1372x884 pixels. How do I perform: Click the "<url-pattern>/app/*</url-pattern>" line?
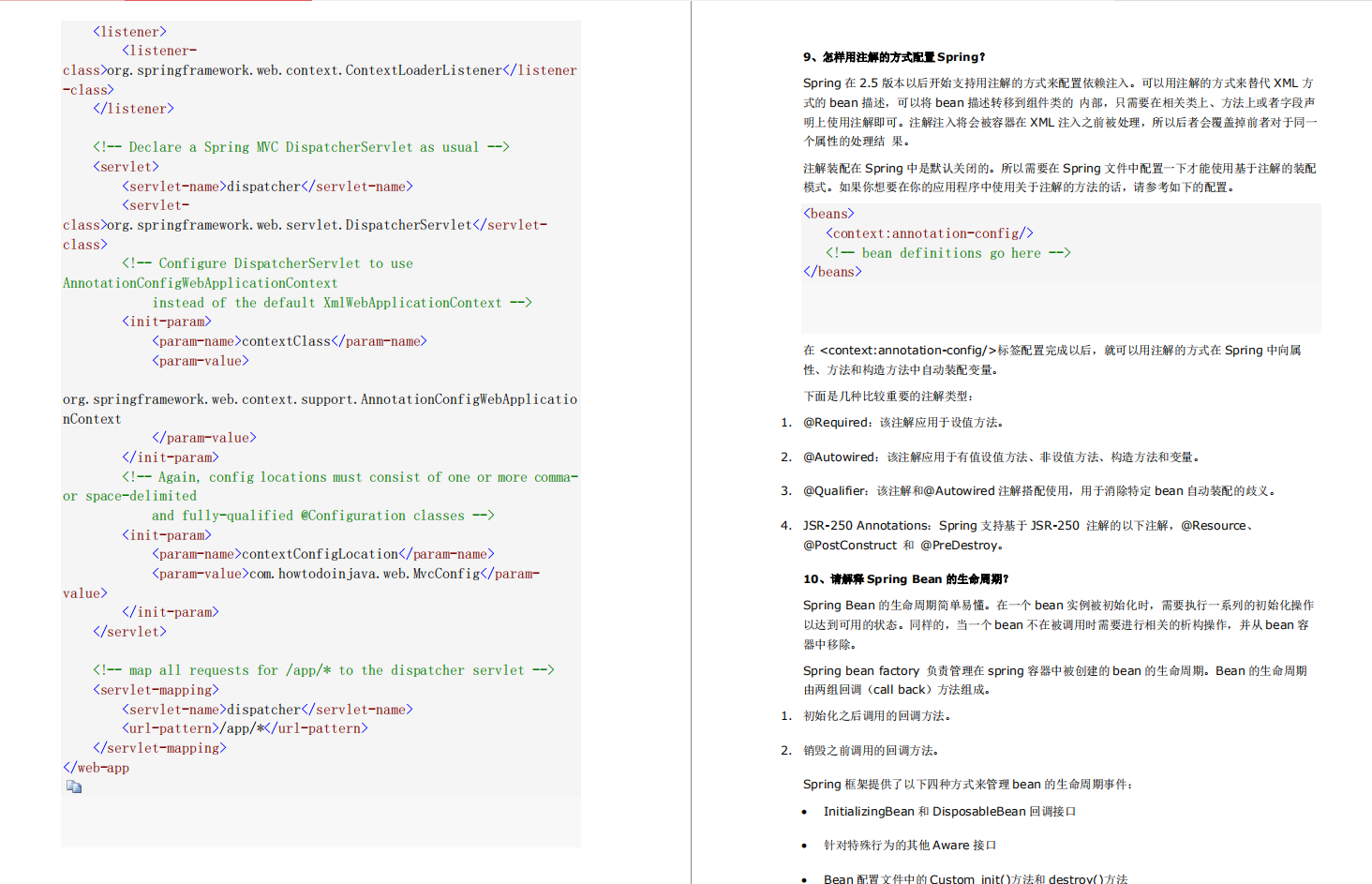point(246,728)
